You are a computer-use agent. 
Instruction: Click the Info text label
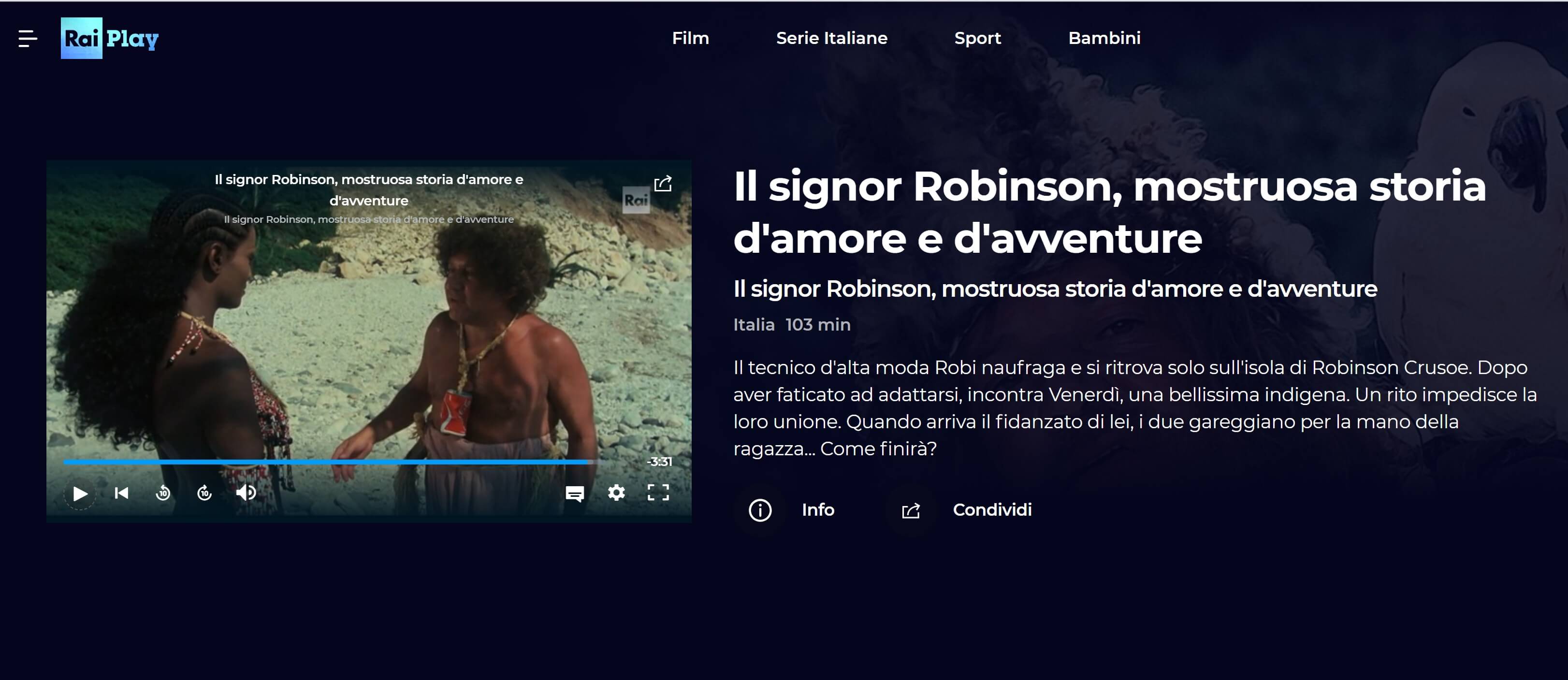pyautogui.click(x=817, y=509)
